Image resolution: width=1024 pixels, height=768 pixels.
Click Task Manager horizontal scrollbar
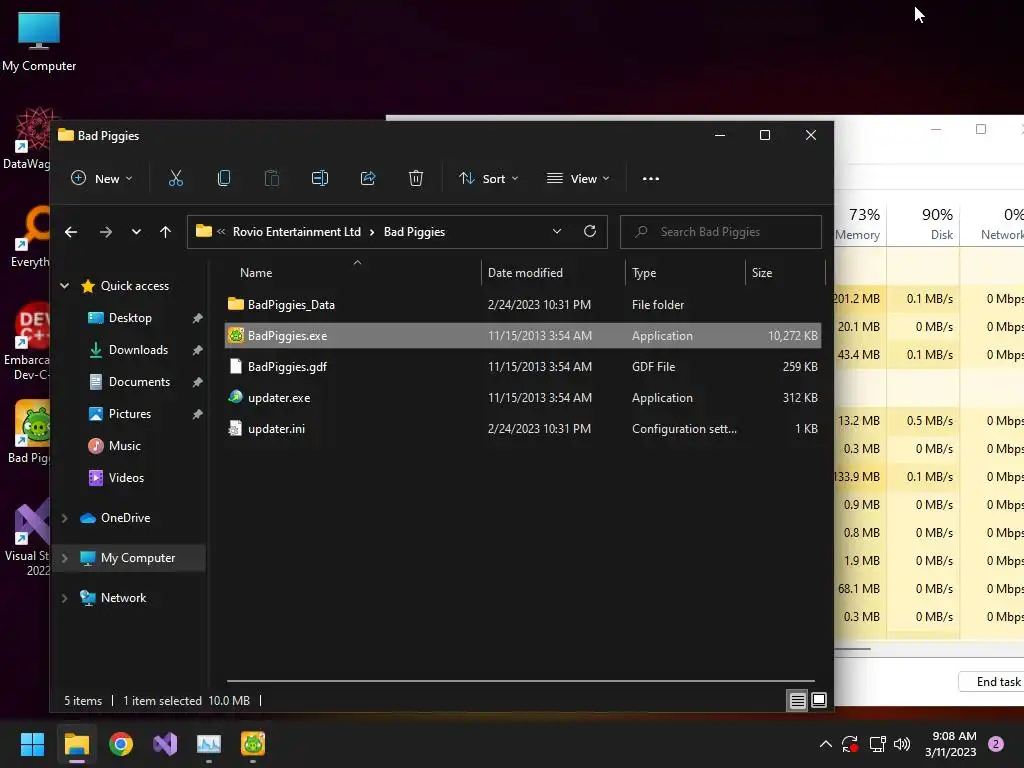(852, 649)
